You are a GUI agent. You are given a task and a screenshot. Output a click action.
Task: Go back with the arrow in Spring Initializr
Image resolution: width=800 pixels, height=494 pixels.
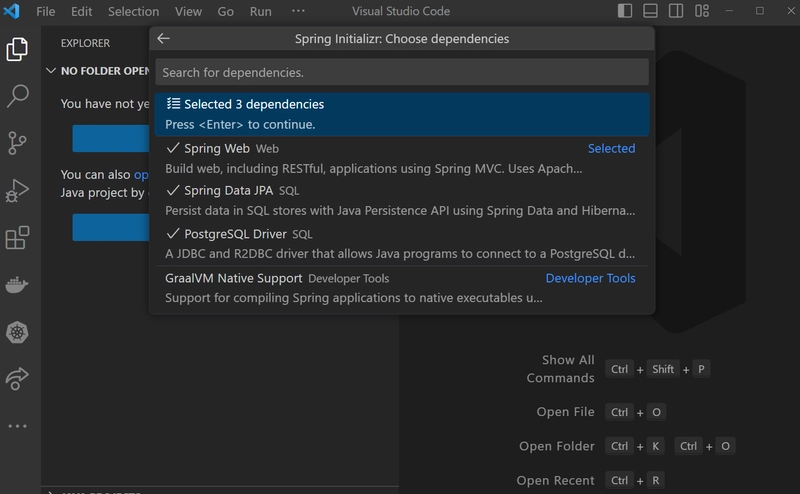click(x=163, y=38)
